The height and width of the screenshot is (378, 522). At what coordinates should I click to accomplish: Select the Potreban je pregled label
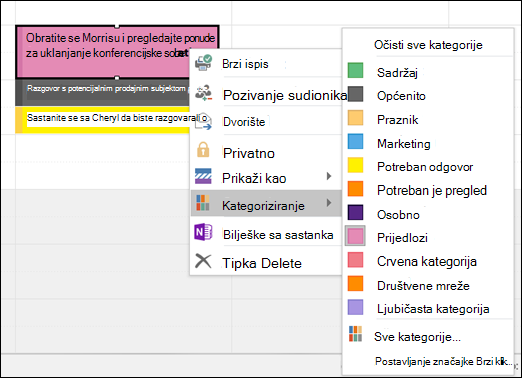point(432,190)
